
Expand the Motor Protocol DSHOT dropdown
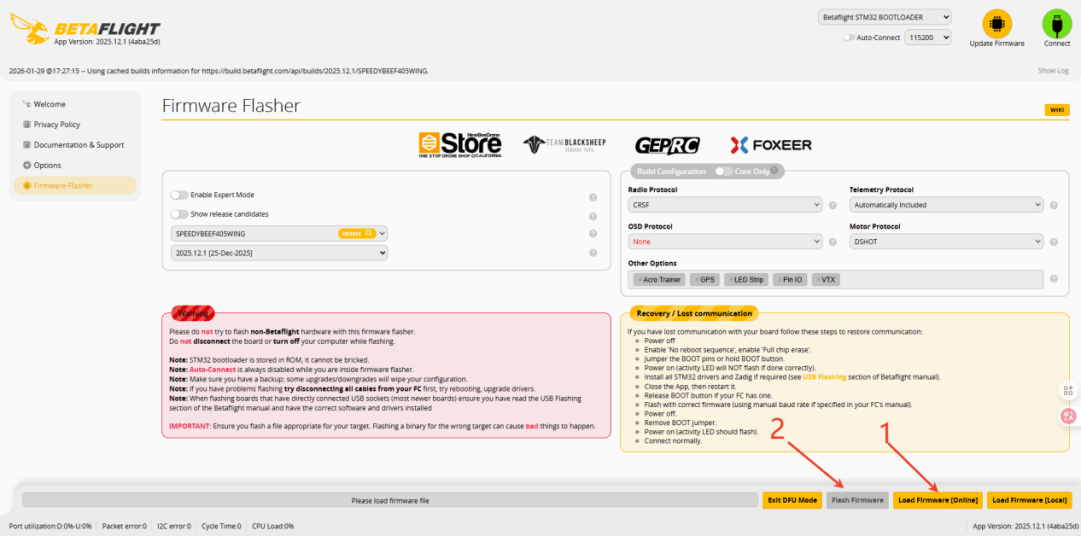[x=946, y=242]
